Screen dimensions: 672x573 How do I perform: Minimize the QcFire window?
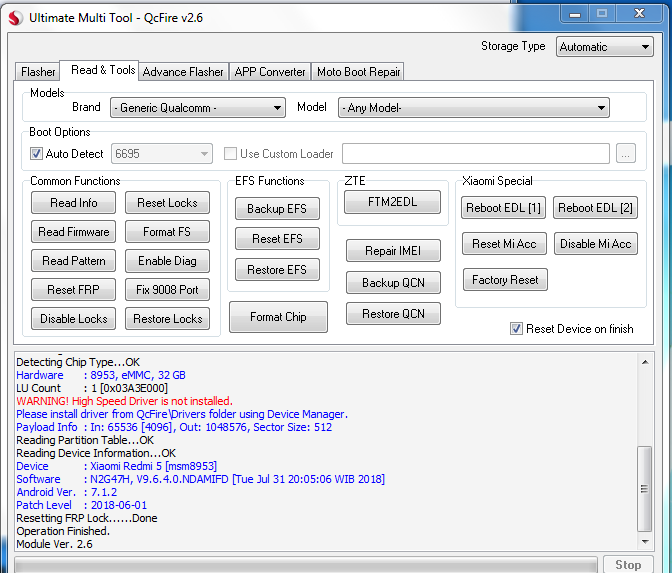575,14
